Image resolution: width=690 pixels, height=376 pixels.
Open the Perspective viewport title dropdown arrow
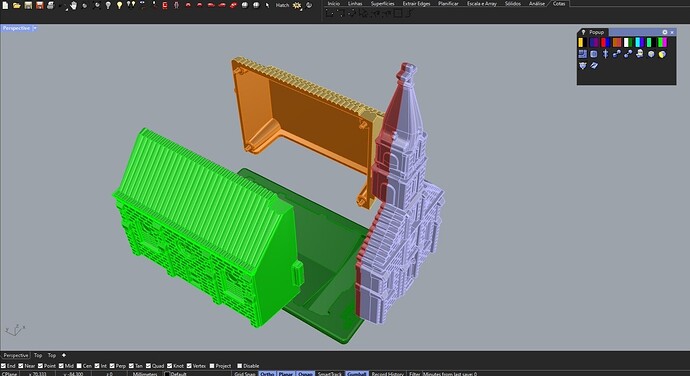(x=35, y=28)
